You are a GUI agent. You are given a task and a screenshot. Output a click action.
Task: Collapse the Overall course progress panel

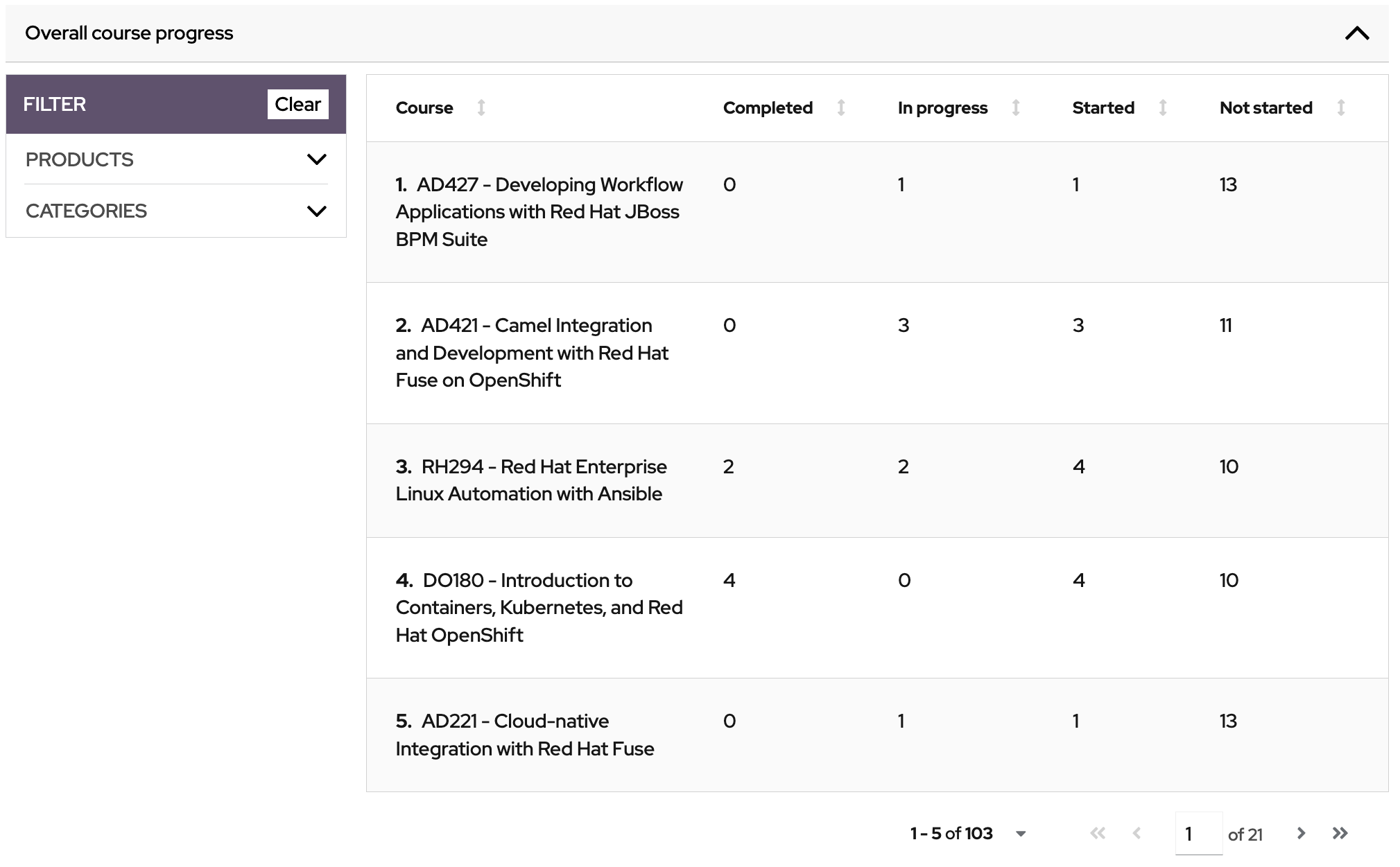click(x=1357, y=32)
